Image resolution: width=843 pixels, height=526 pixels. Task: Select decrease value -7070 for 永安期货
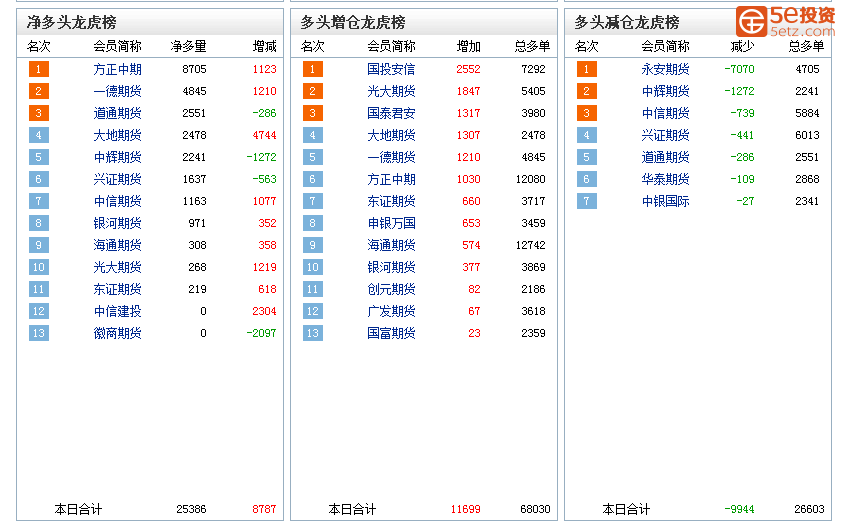pos(739,69)
